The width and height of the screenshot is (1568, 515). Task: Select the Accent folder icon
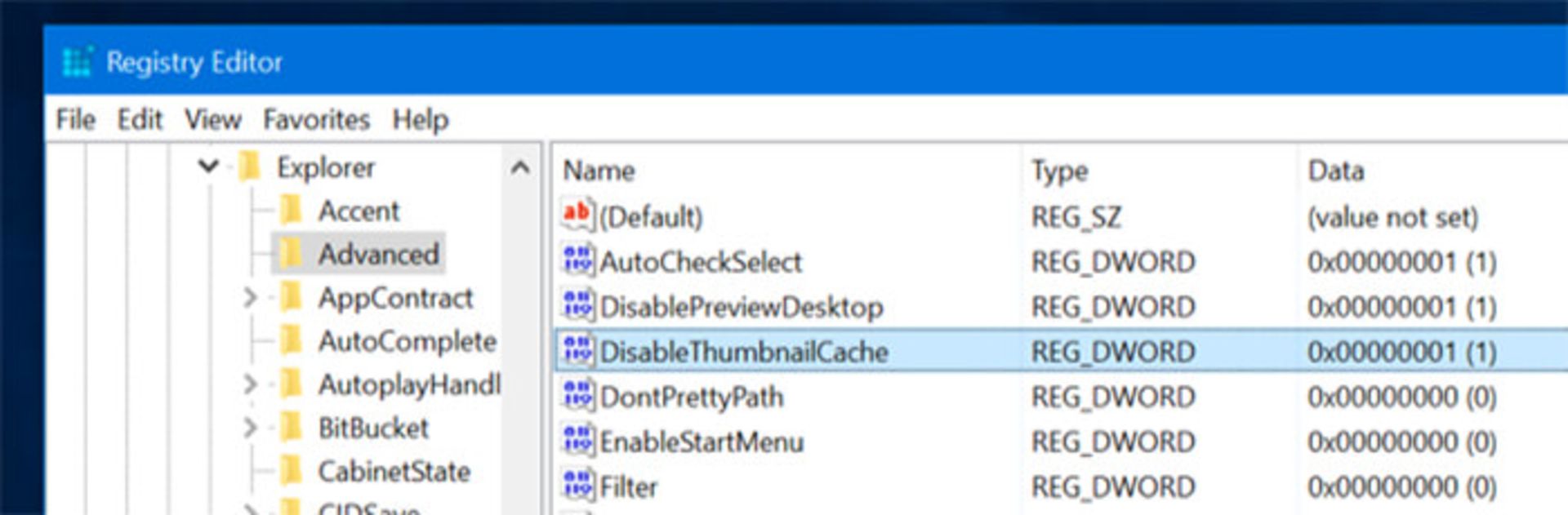291,211
